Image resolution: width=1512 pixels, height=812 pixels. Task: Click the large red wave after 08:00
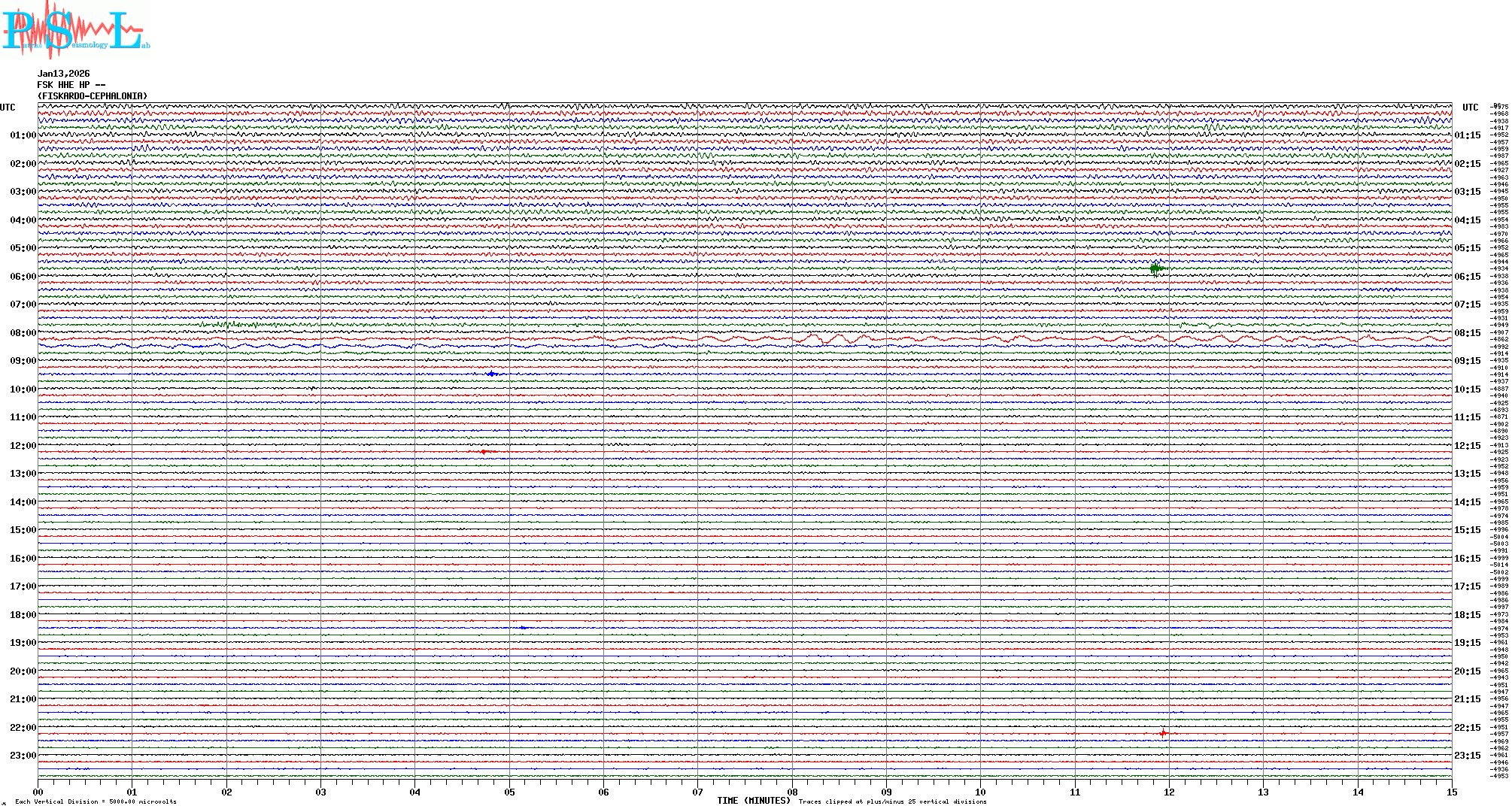point(827,339)
